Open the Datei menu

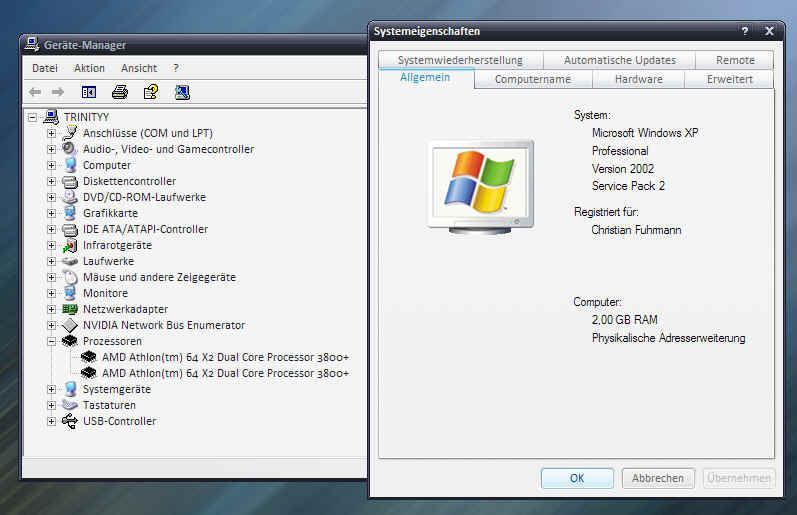point(45,68)
